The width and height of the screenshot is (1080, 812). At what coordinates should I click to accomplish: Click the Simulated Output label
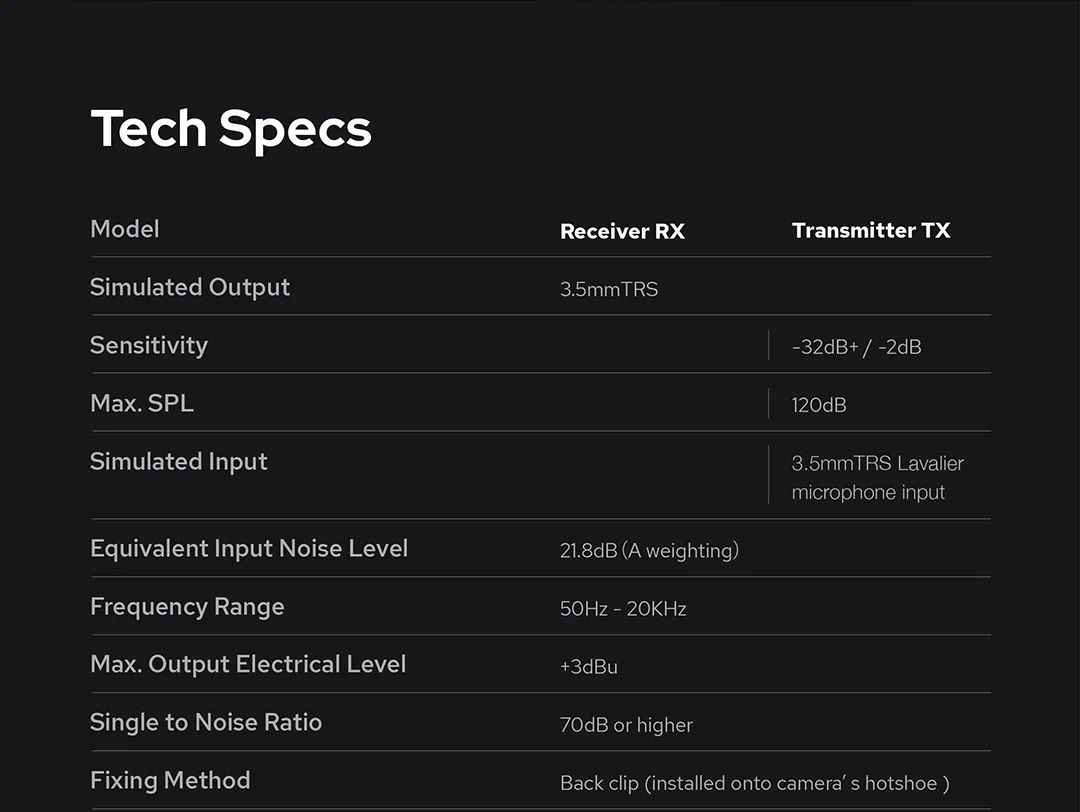[190, 287]
